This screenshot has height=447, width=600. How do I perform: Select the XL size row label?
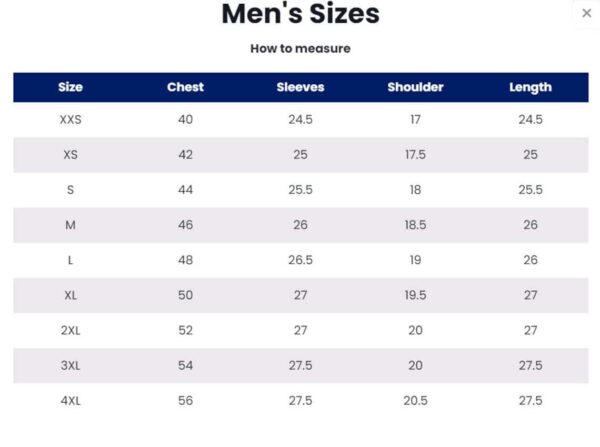coord(70,295)
